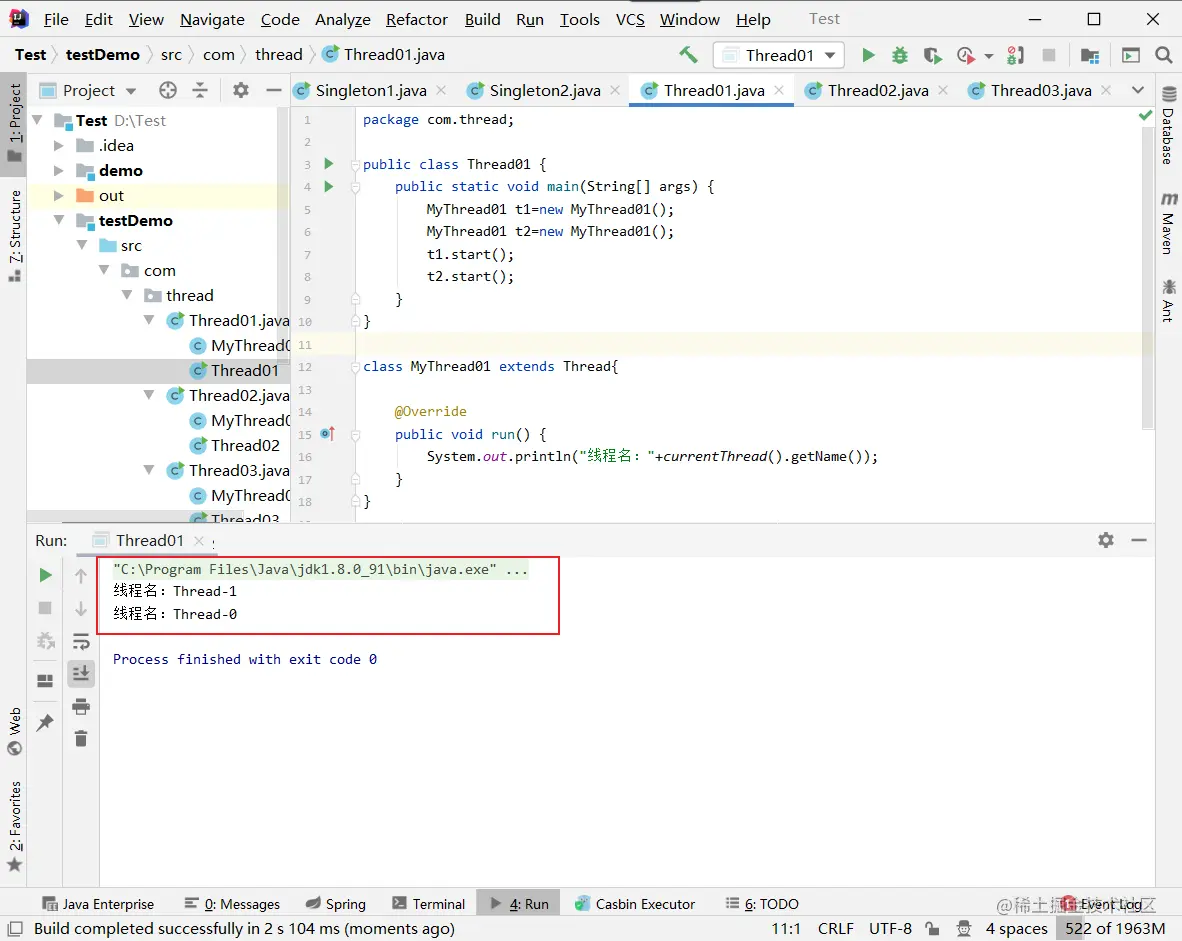The image size is (1182, 941).
Task: Open Run panel settings gear
Action: point(1106,540)
